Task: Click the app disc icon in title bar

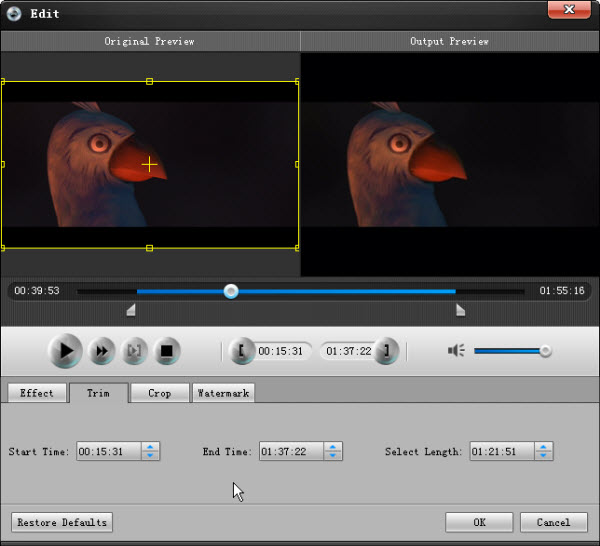Action: [14, 13]
